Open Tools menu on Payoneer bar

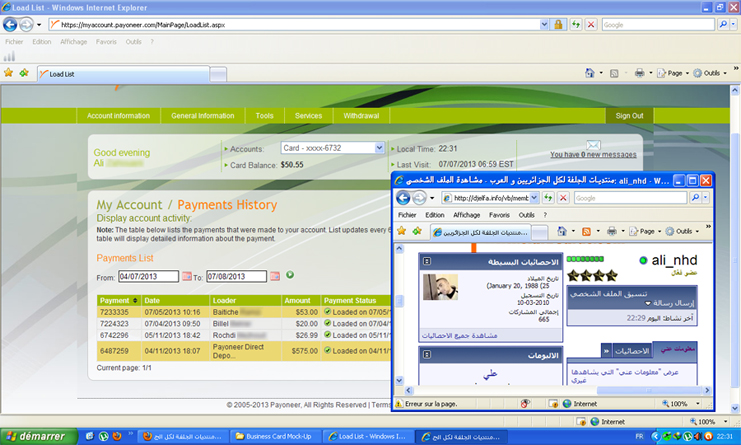pyautogui.click(x=264, y=116)
